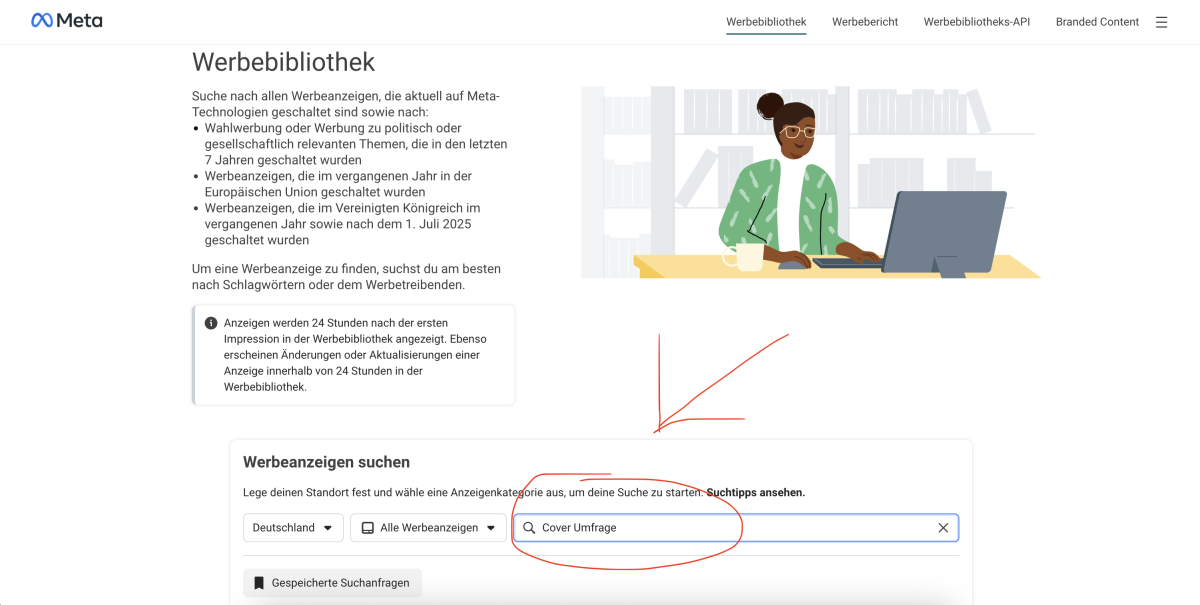Focus the Cover Umfrage search field
The width and height of the screenshot is (1200, 605).
[736, 528]
